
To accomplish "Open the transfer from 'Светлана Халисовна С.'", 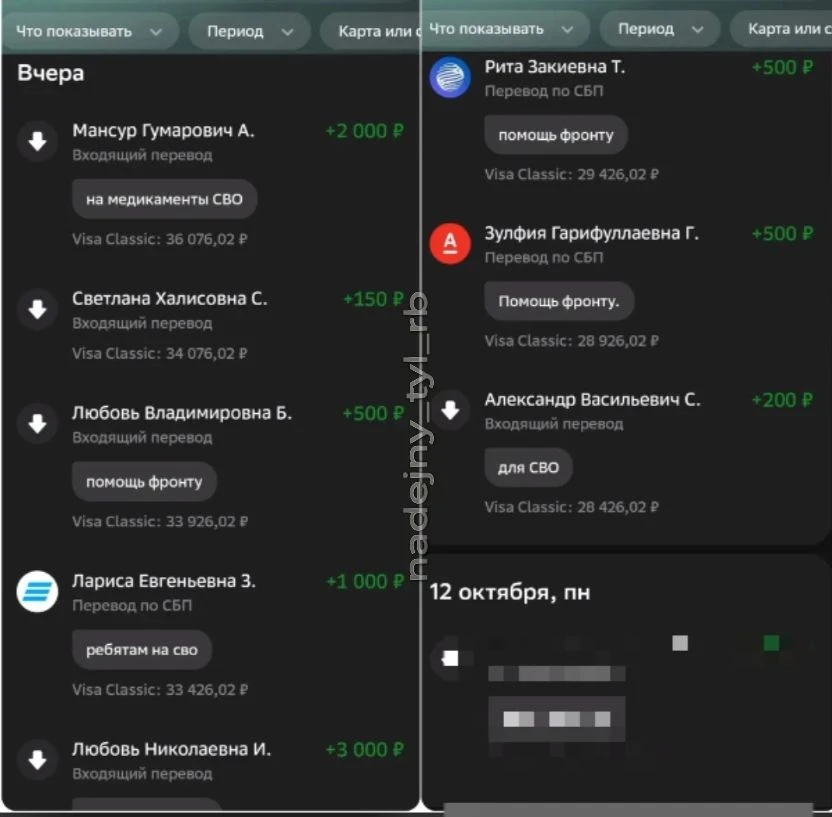I will (x=170, y=299).
